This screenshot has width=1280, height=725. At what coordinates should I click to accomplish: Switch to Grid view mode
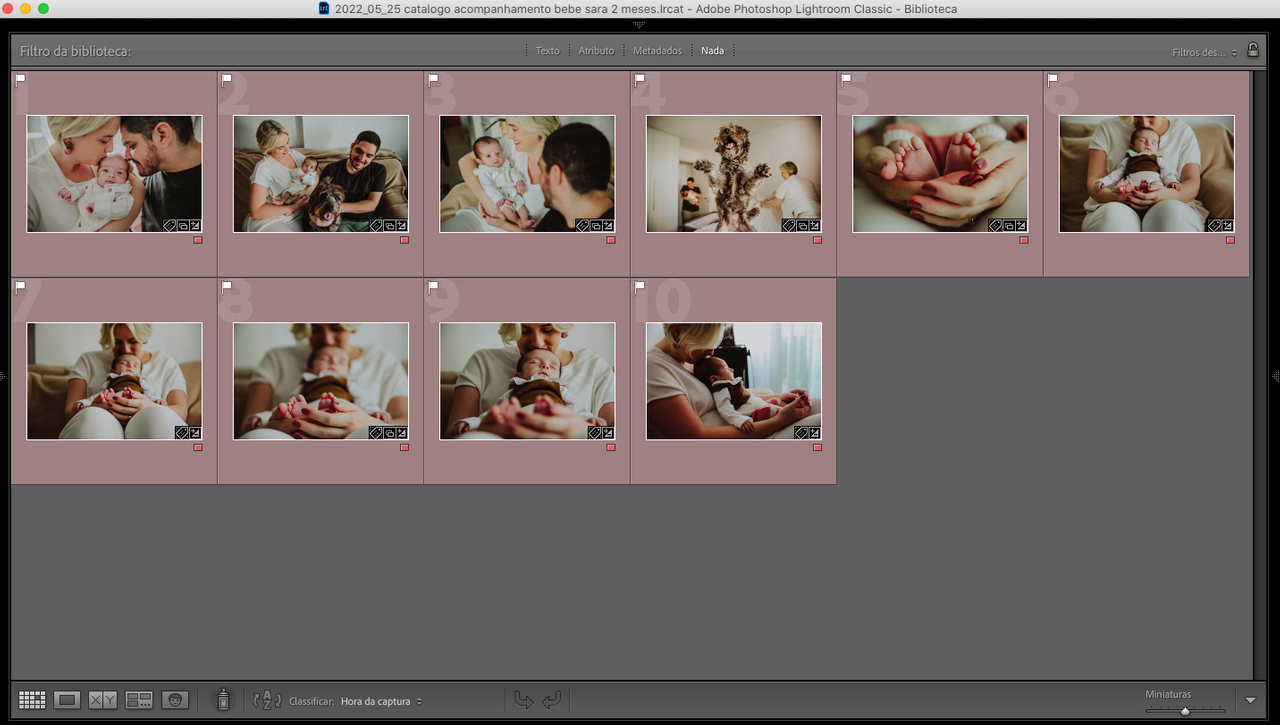[x=32, y=700]
